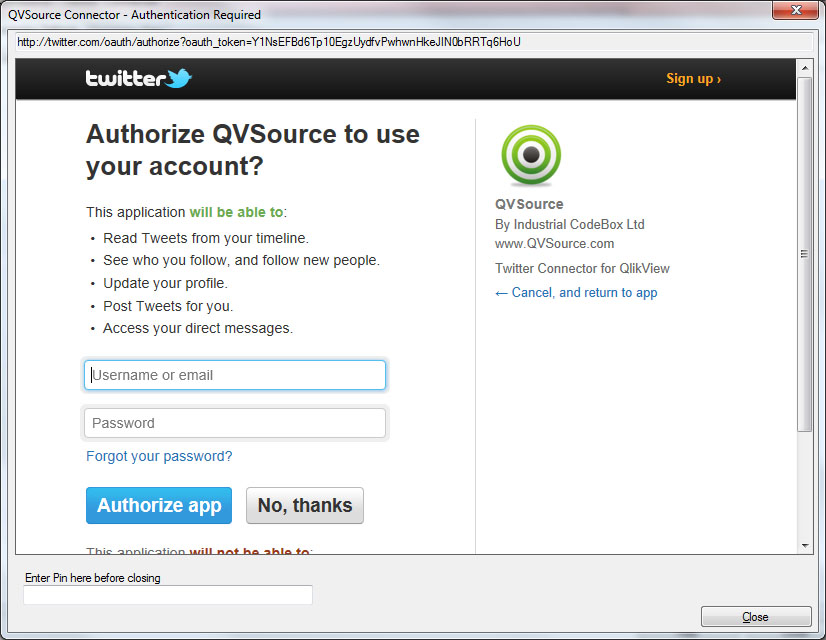Close the window with the red X
This screenshot has width=826, height=640.
click(x=796, y=11)
